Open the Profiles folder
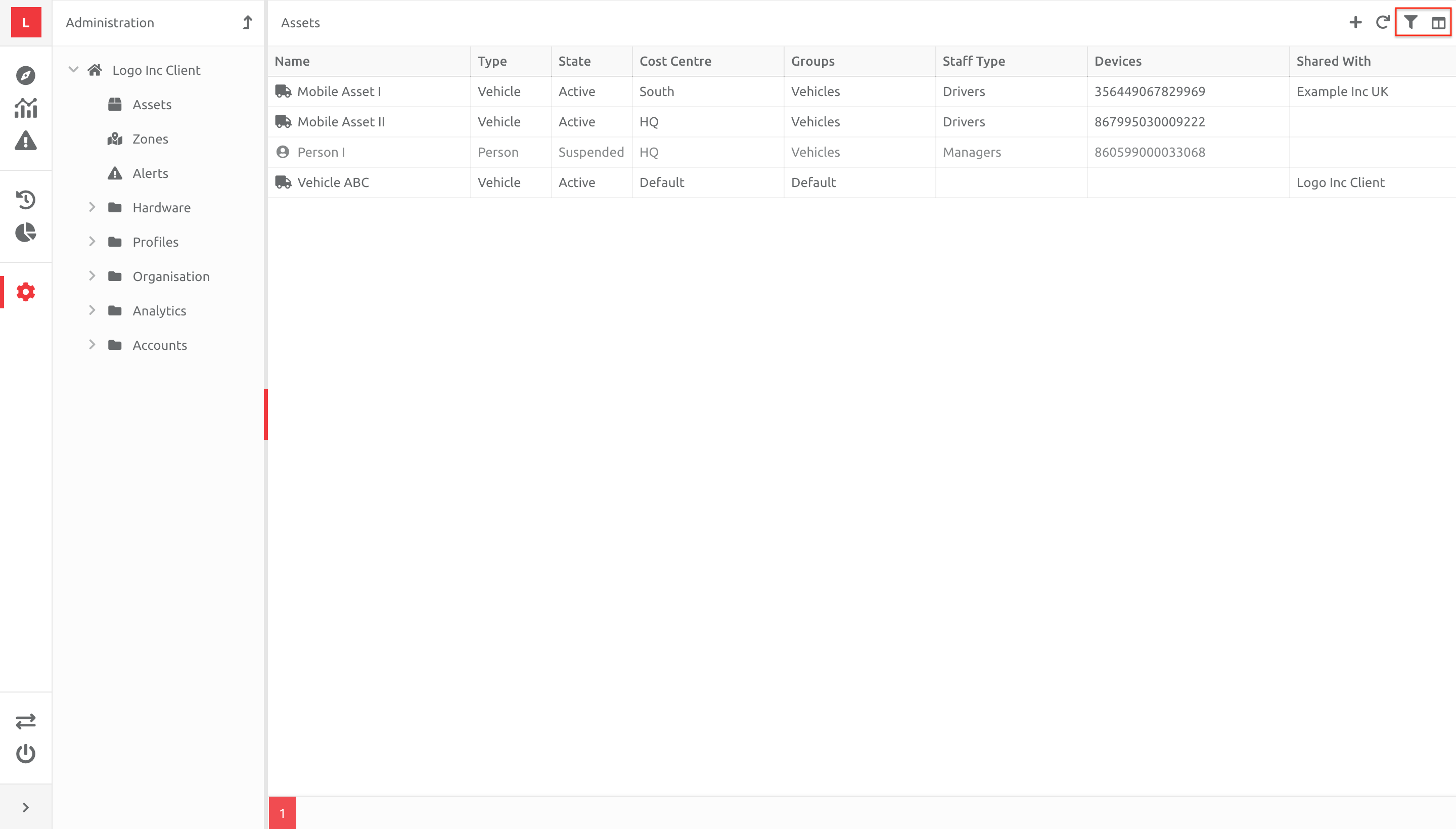1456x829 pixels. click(x=155, y=242)
